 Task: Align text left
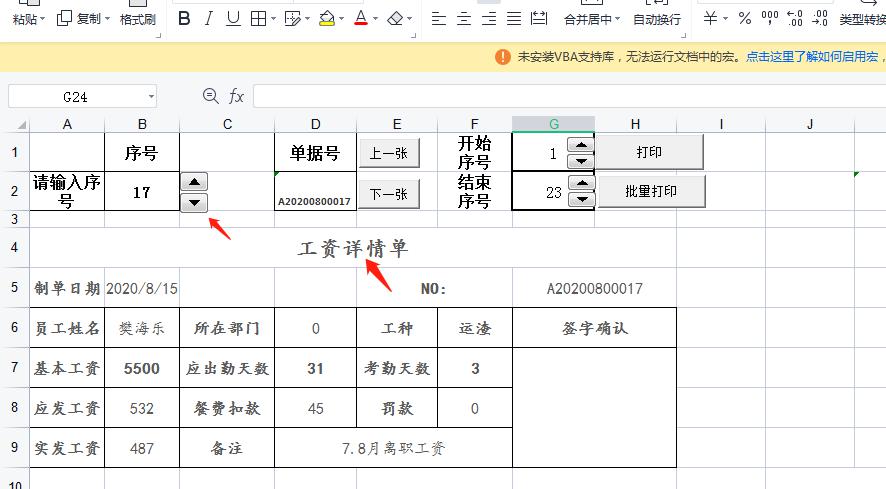tap(439, 19)
